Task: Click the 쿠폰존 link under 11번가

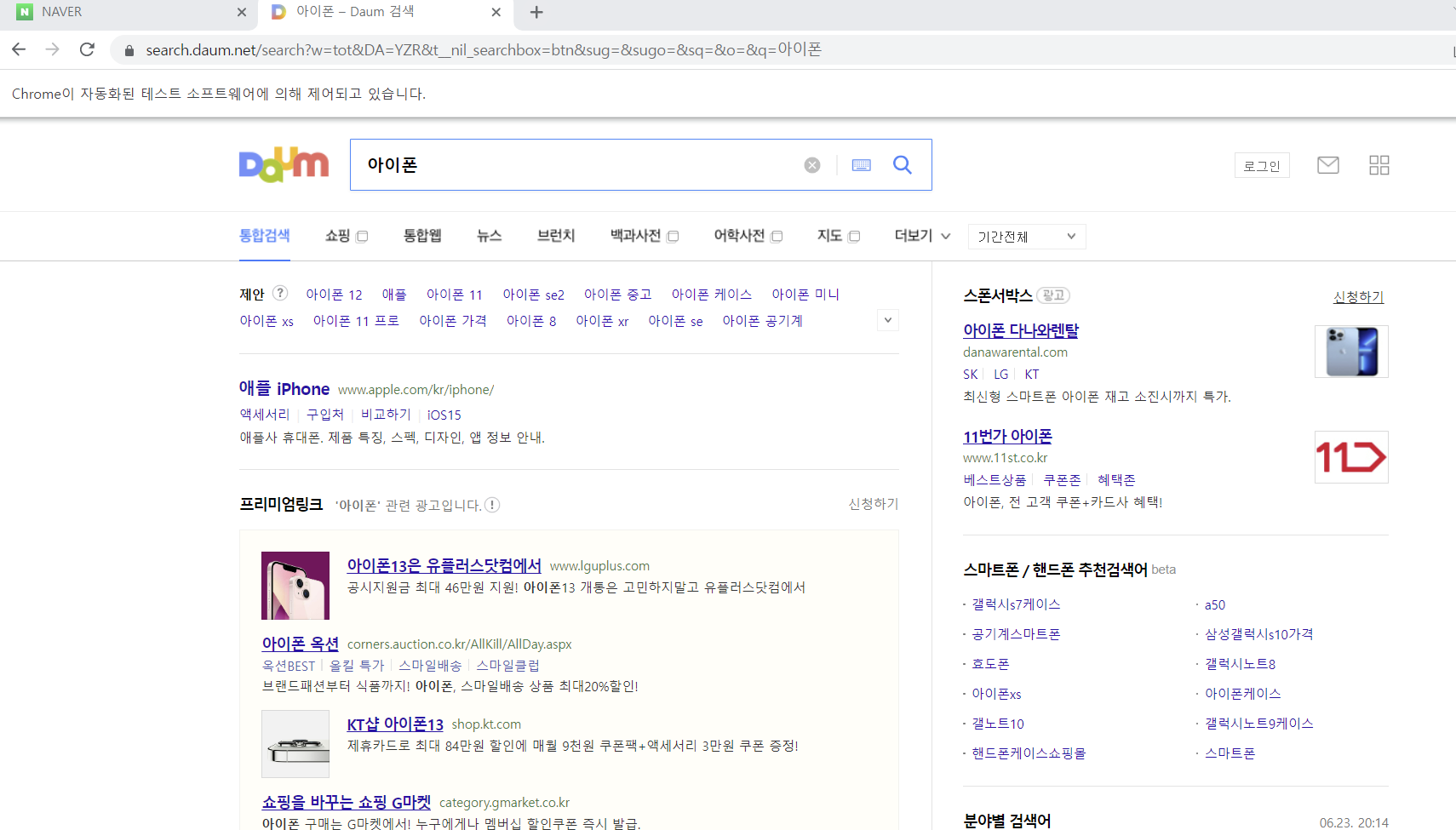Action: click(1062, 480)
